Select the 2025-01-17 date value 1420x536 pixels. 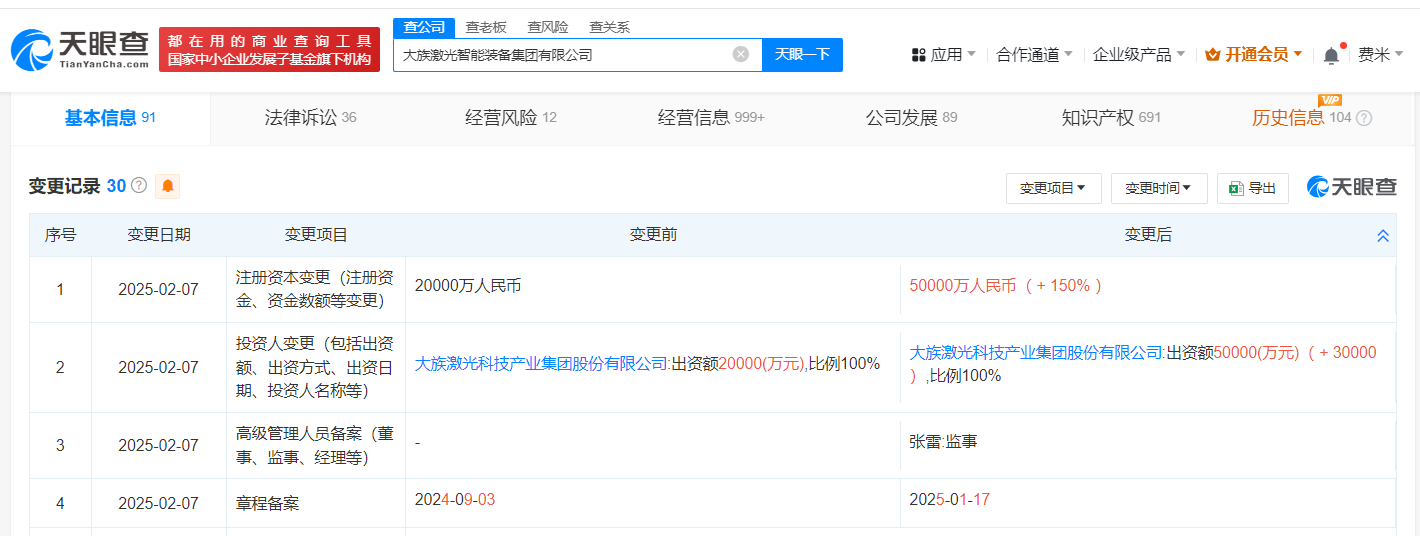tap(950, 498)
